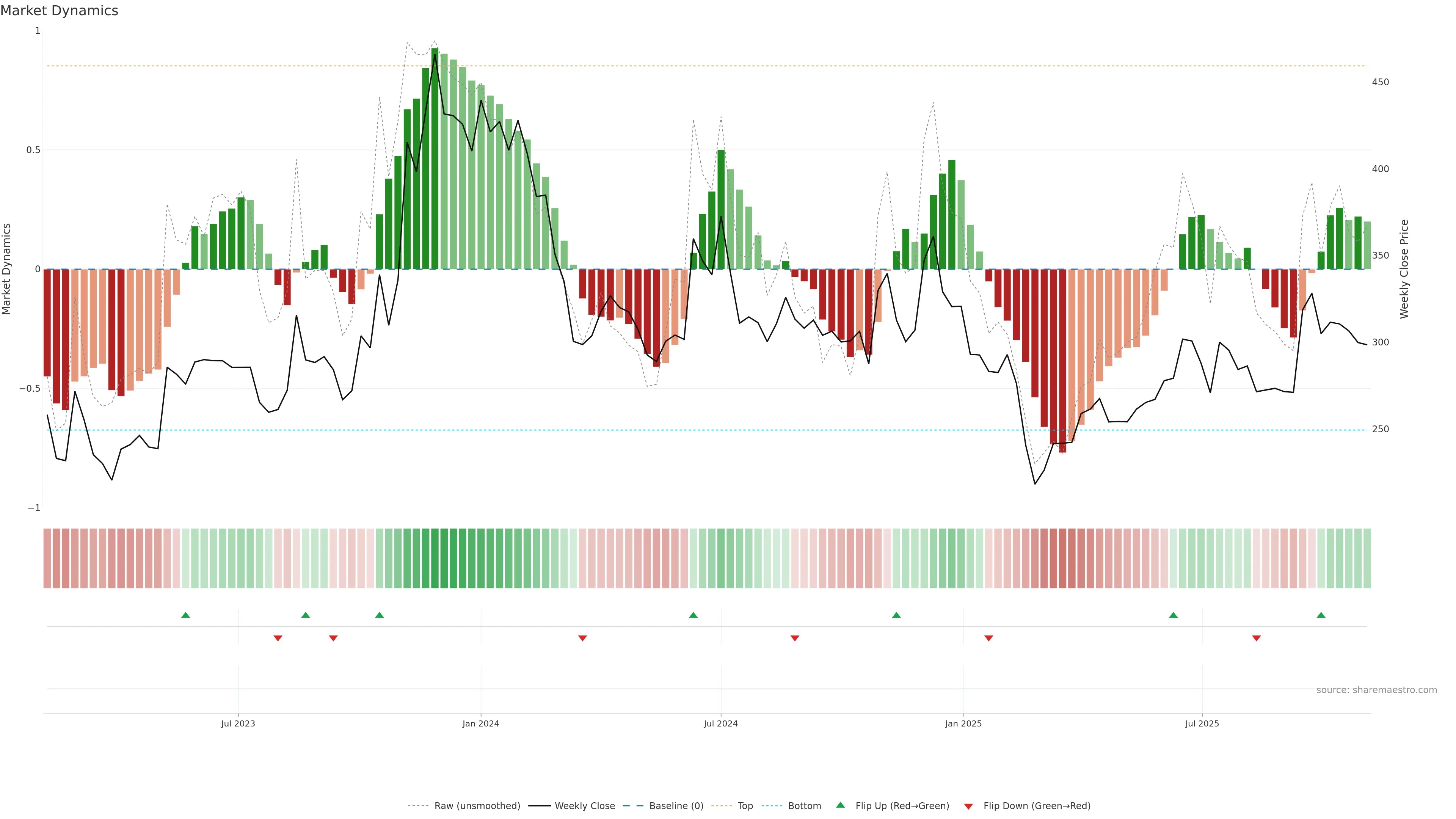Click the Weekly Close Price axis title

coord(1404,269)
